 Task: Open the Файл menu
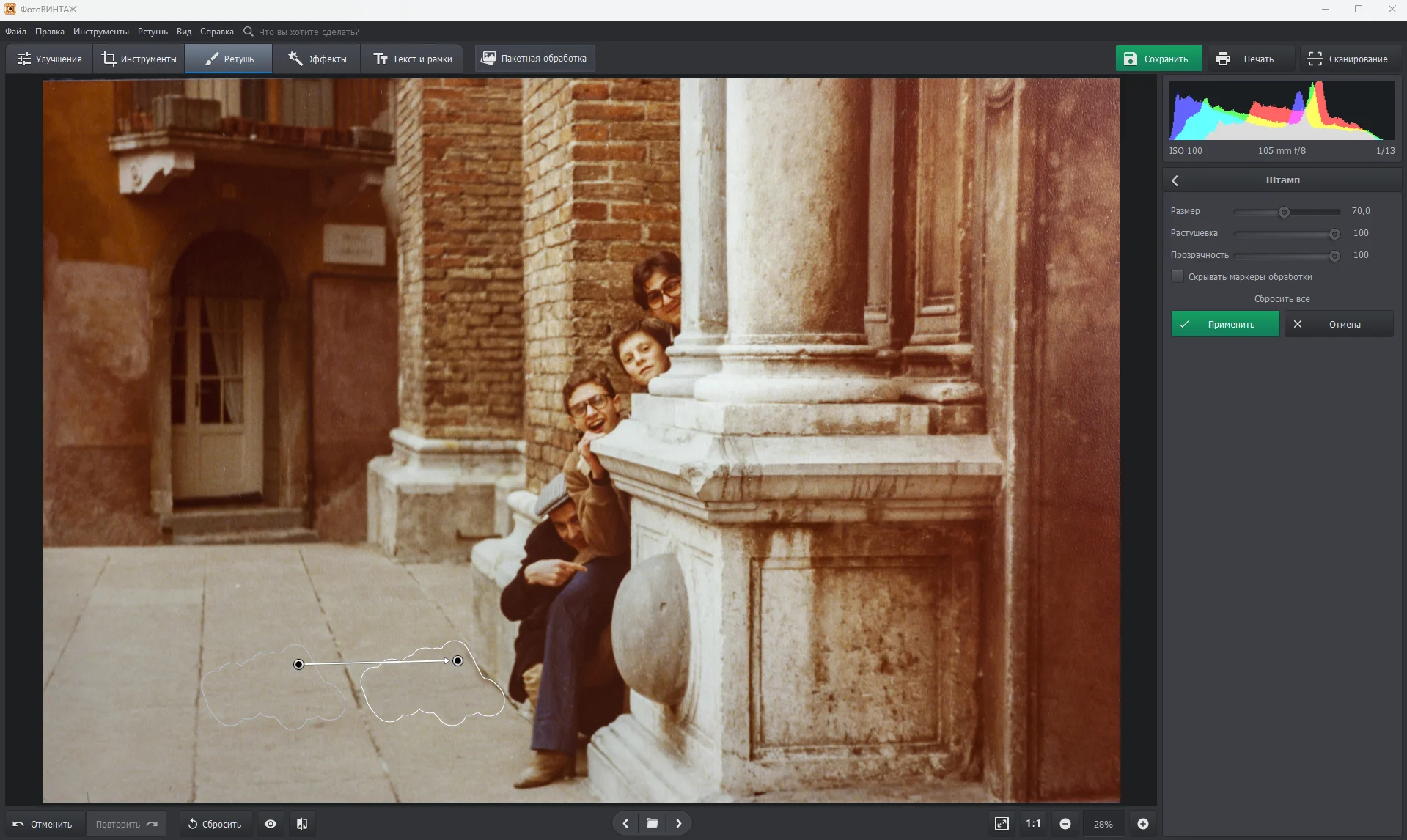pyautogui.click(x=15, y=32)
